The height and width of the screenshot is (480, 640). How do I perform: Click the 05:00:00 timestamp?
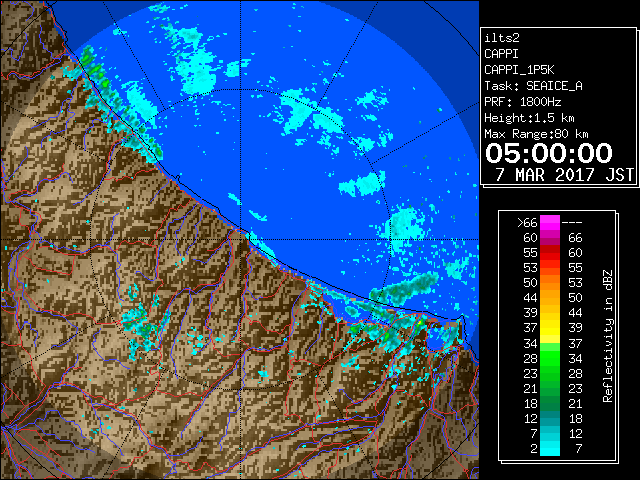[x=549, y=153]
